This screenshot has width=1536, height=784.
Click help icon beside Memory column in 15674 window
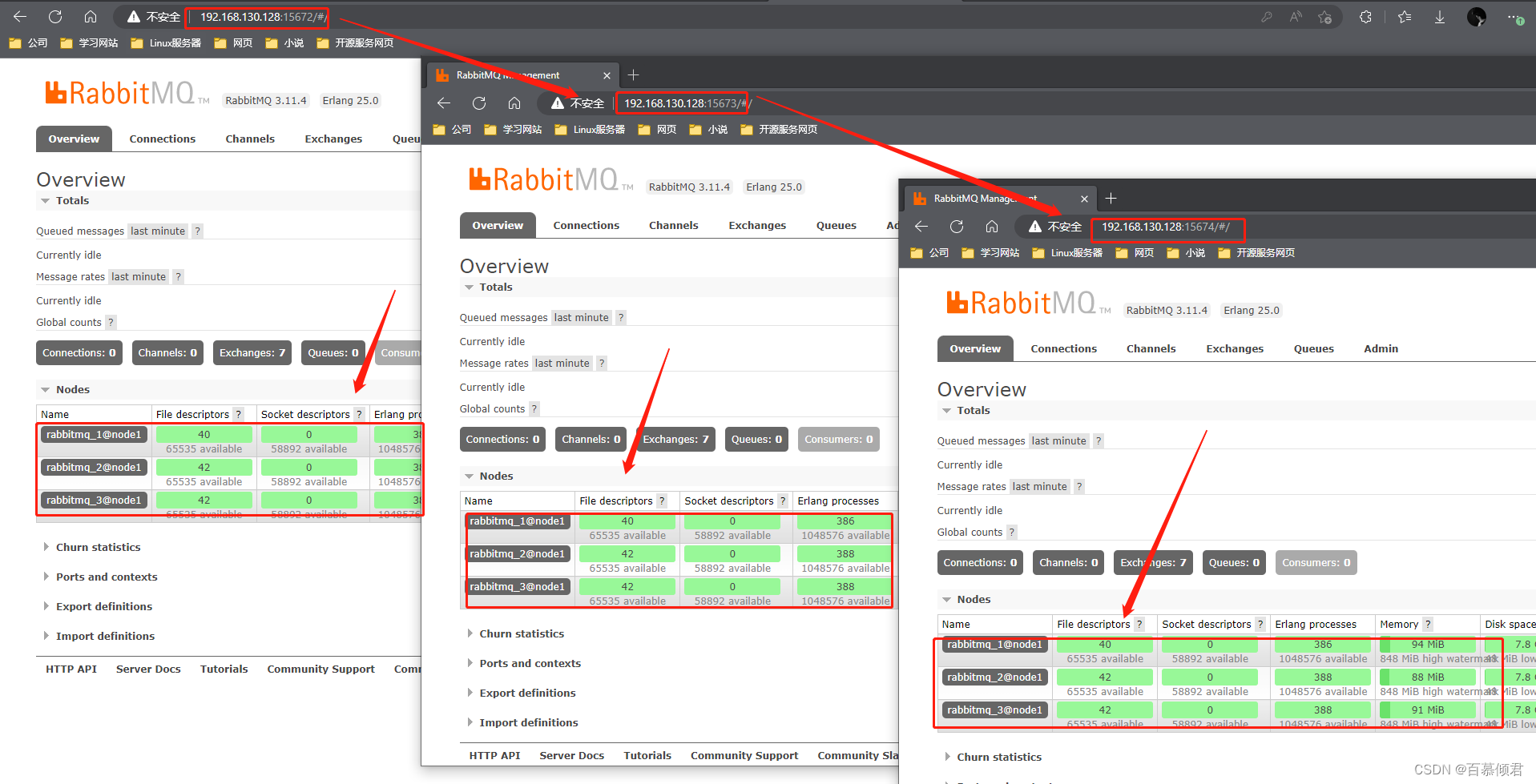coord(1428,625)
